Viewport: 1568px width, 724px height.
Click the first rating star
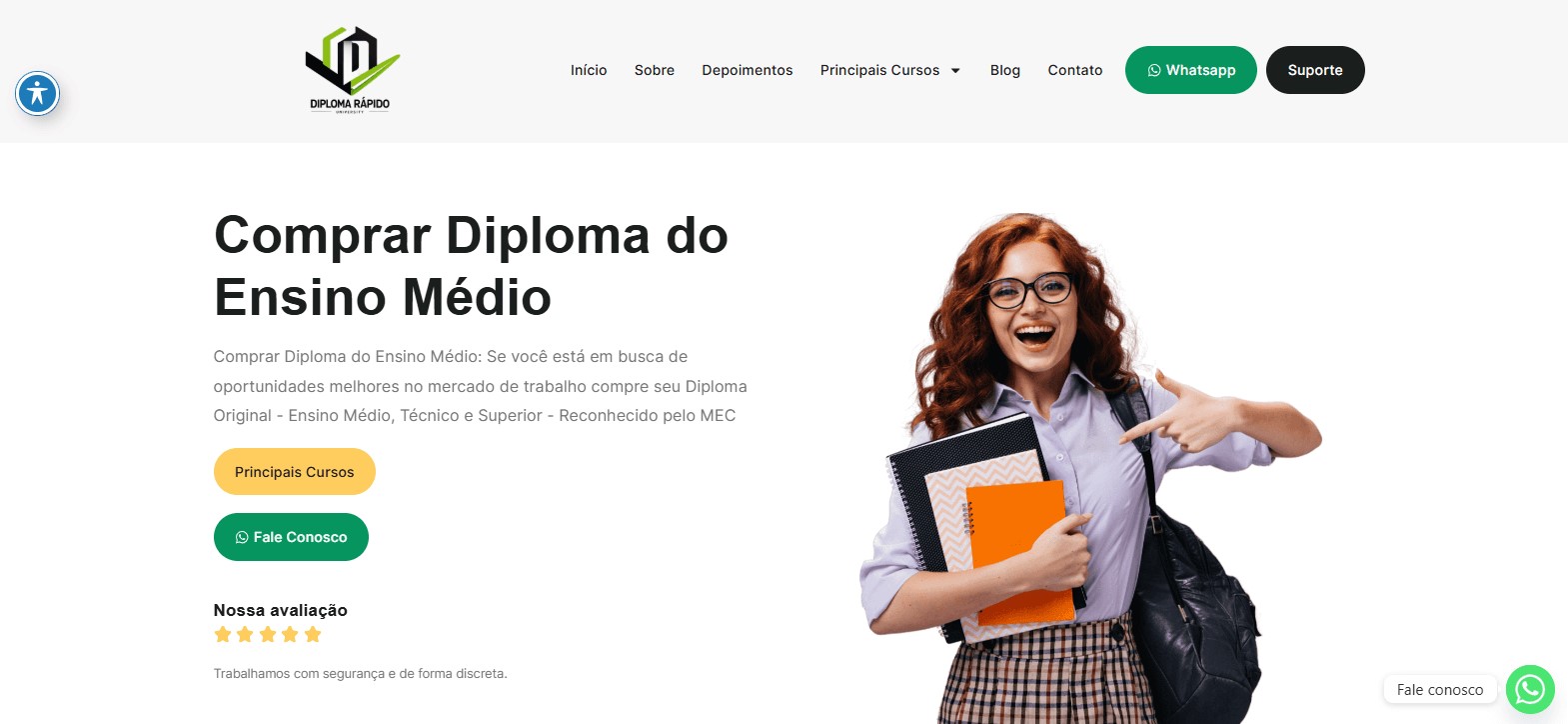tap(223, 634)
